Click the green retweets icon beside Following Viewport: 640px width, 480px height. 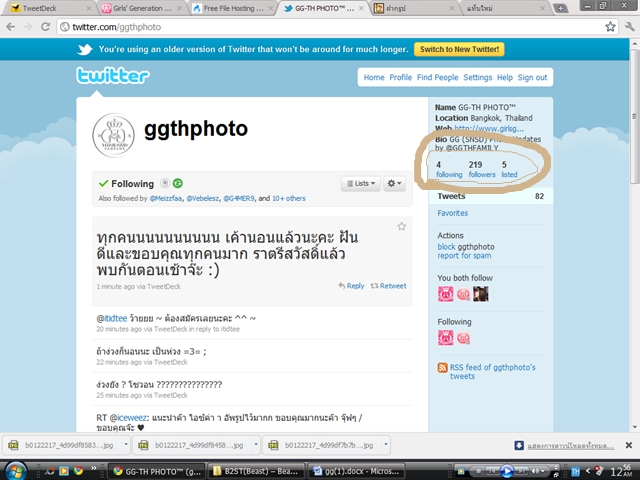tap(178, 184)
